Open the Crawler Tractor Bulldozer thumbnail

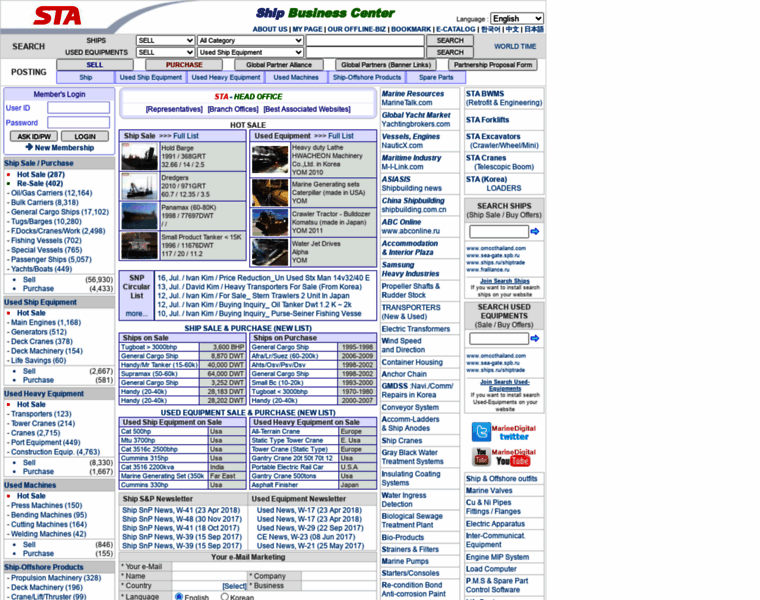pyautogui.click(x=270, y=222)
